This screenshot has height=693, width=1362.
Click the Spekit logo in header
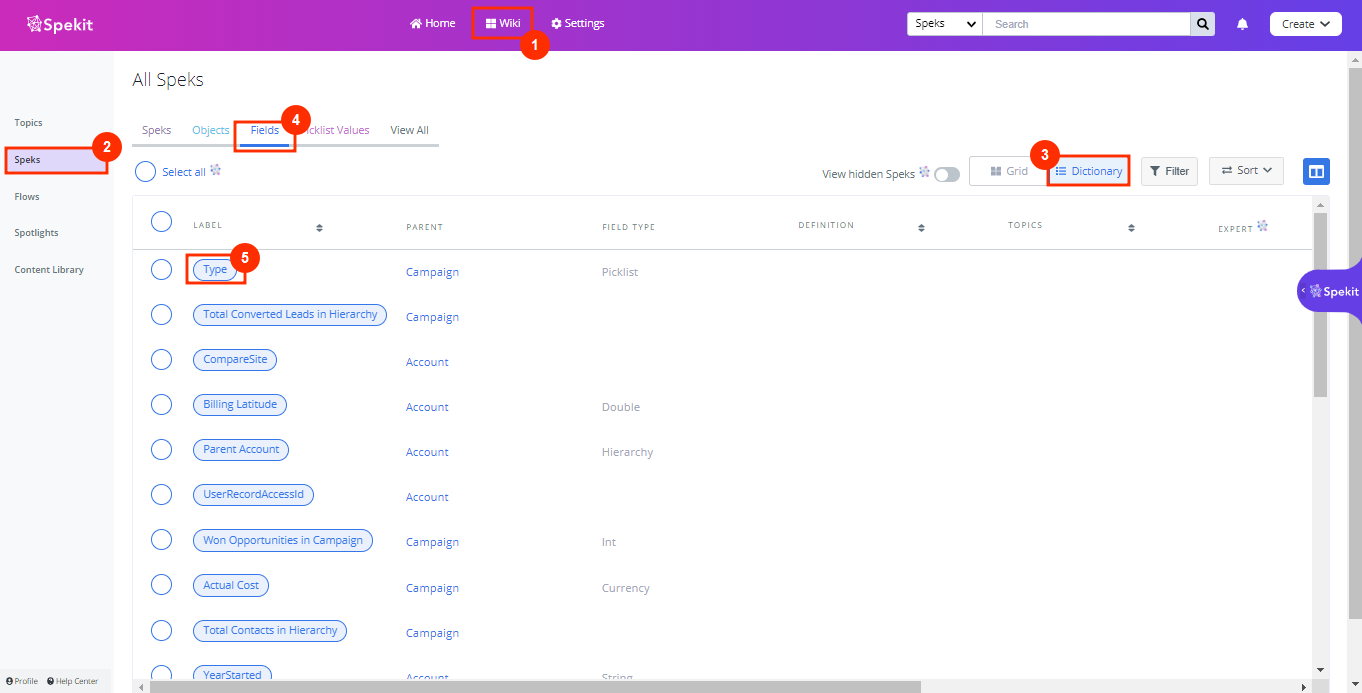[x=60, y=24]
